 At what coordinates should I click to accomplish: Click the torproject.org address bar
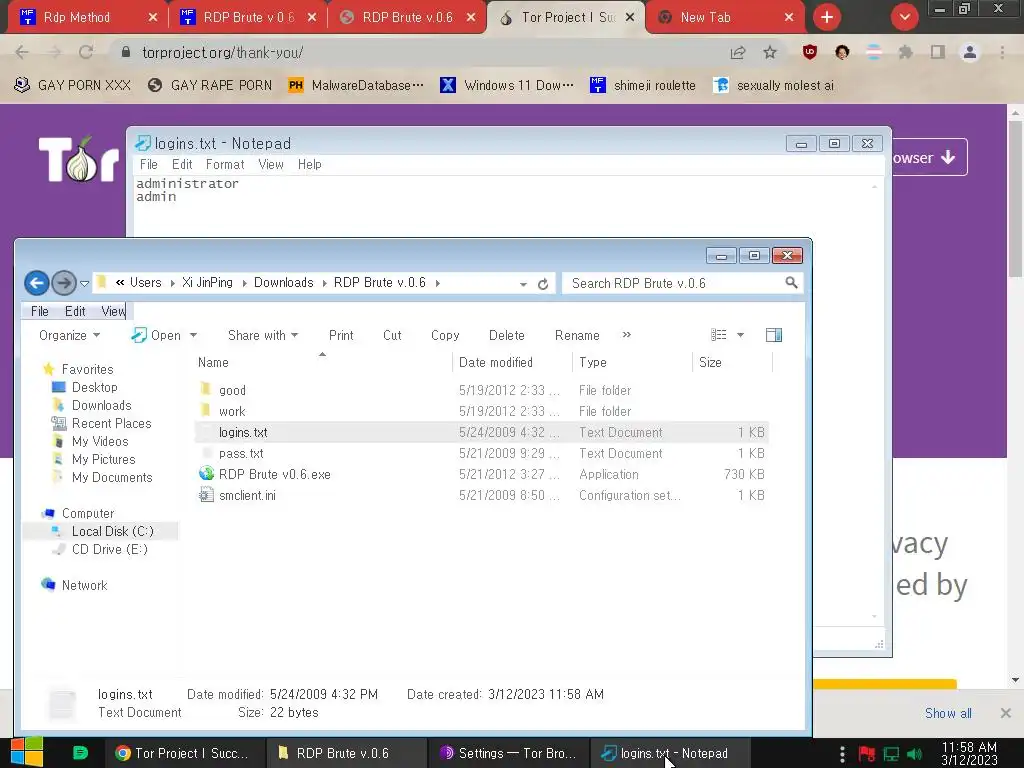coord(418,52)
